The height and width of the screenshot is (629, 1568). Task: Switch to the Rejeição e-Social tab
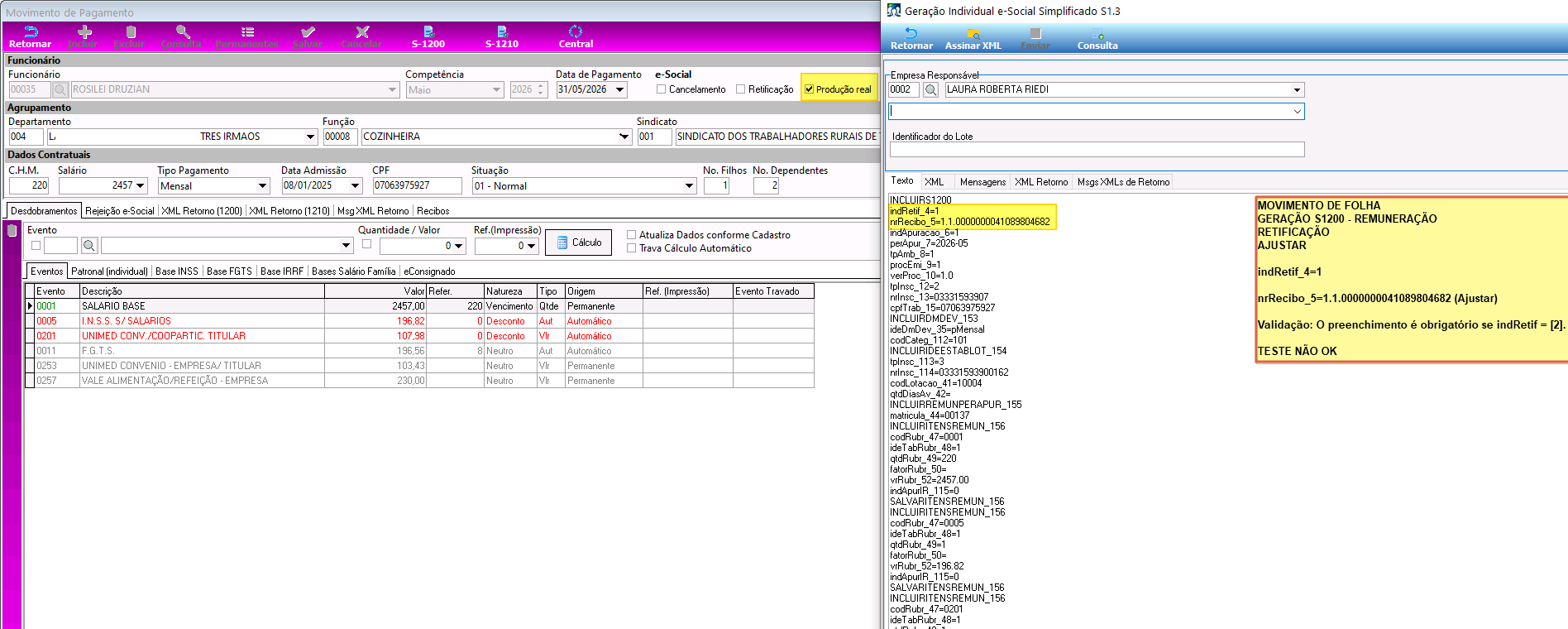click(120, 211)
